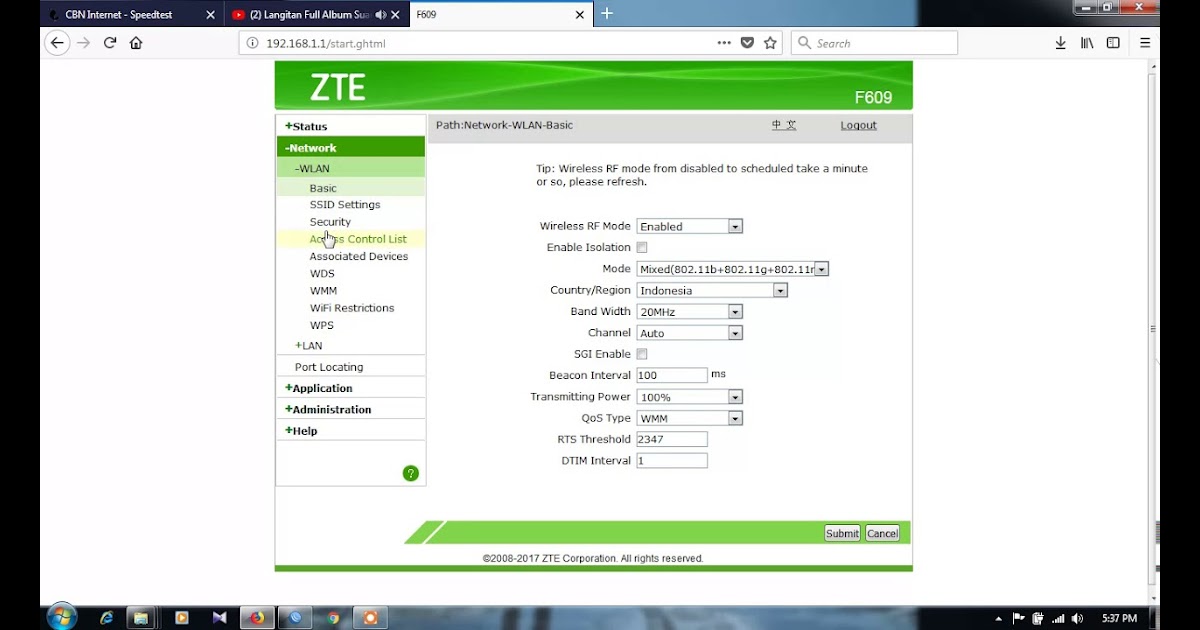
Task: Mute the Langitan Full Album tab audio
Action: [381, 15]
